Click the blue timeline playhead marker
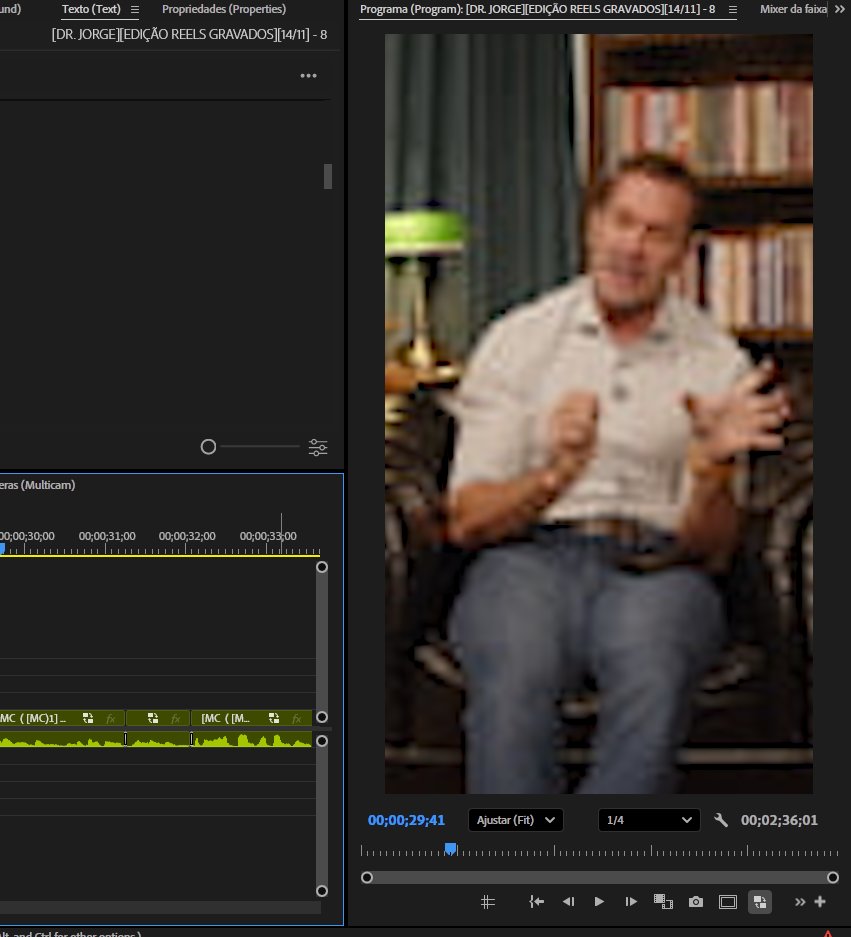851x937 pixels. (2, 549)
